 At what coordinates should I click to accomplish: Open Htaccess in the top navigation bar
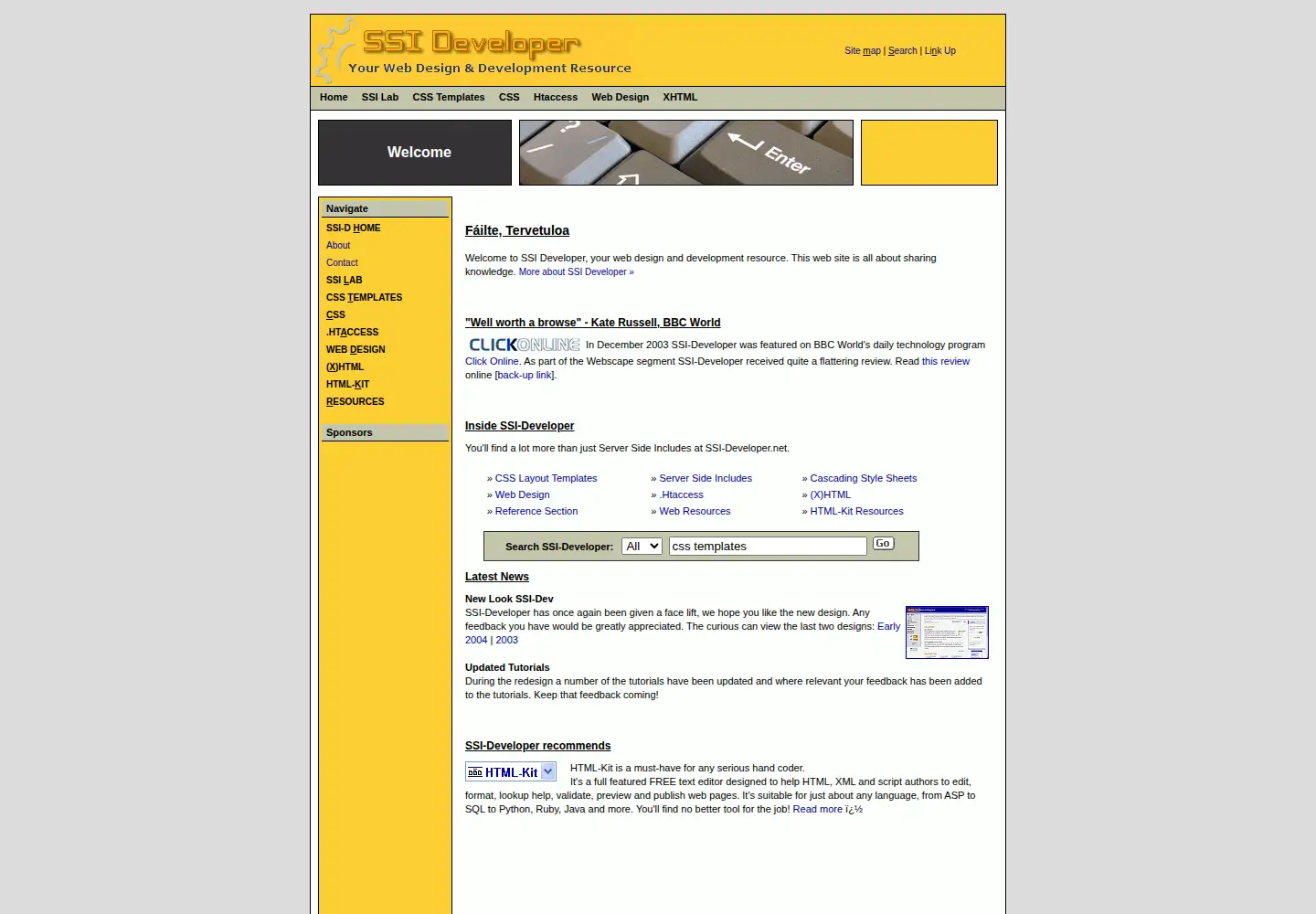click(x=556, y=97)
